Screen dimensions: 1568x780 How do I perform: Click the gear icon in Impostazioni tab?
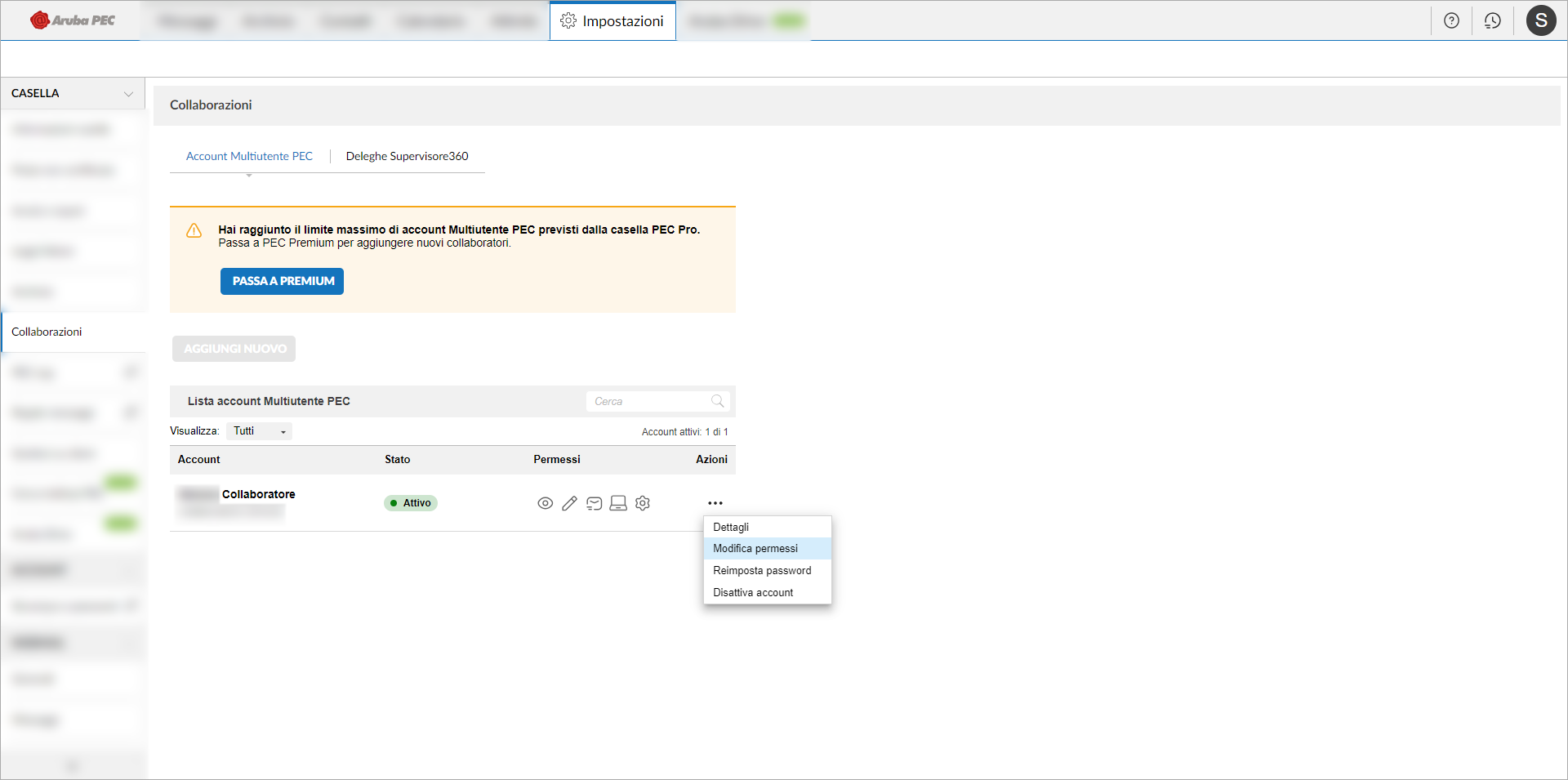click(x=568, y=20)
